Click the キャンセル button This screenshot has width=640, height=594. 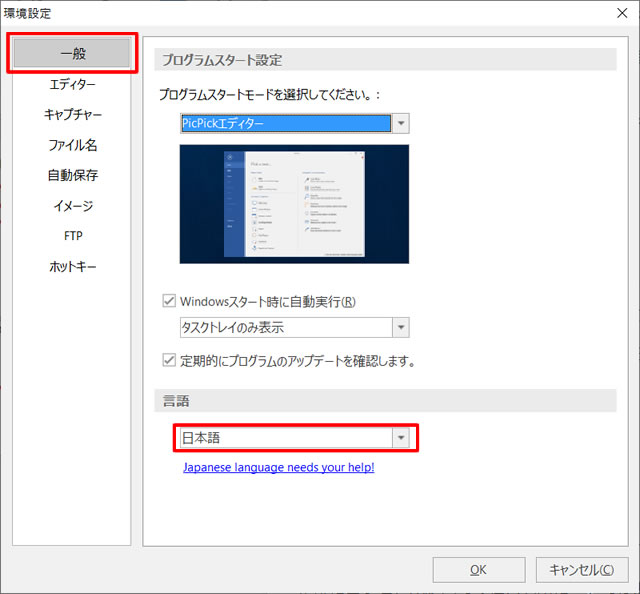582,570
